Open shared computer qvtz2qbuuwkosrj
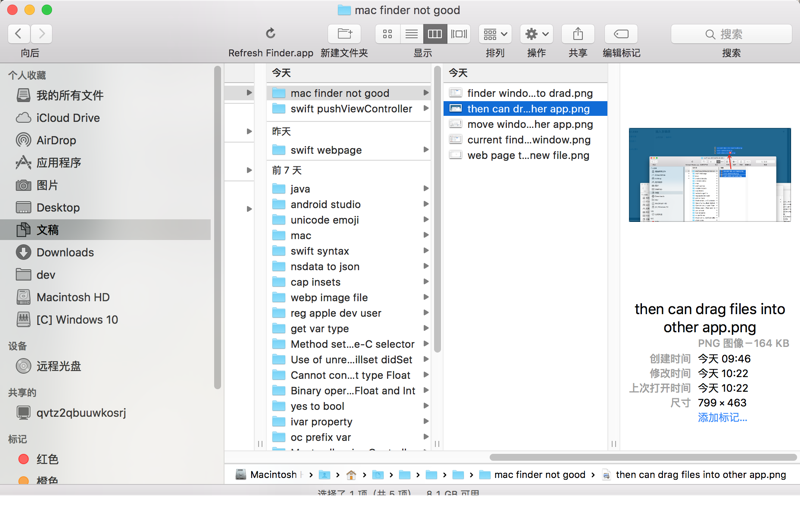 tap(106, 413)
